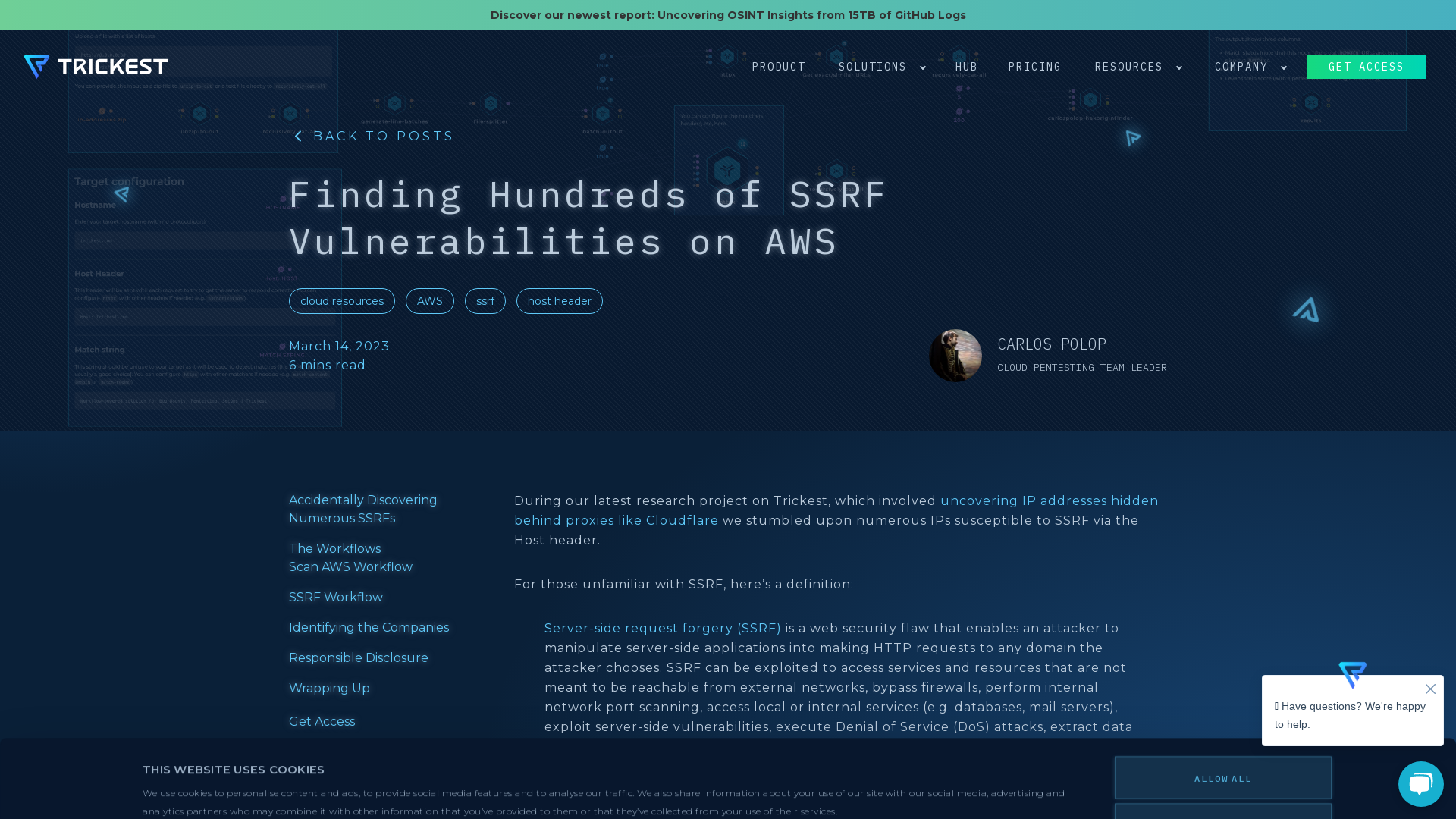This screenshot has width=1456, height=819.
Task: Click the chat widget icon
Action: click(x=1420, y=783)
